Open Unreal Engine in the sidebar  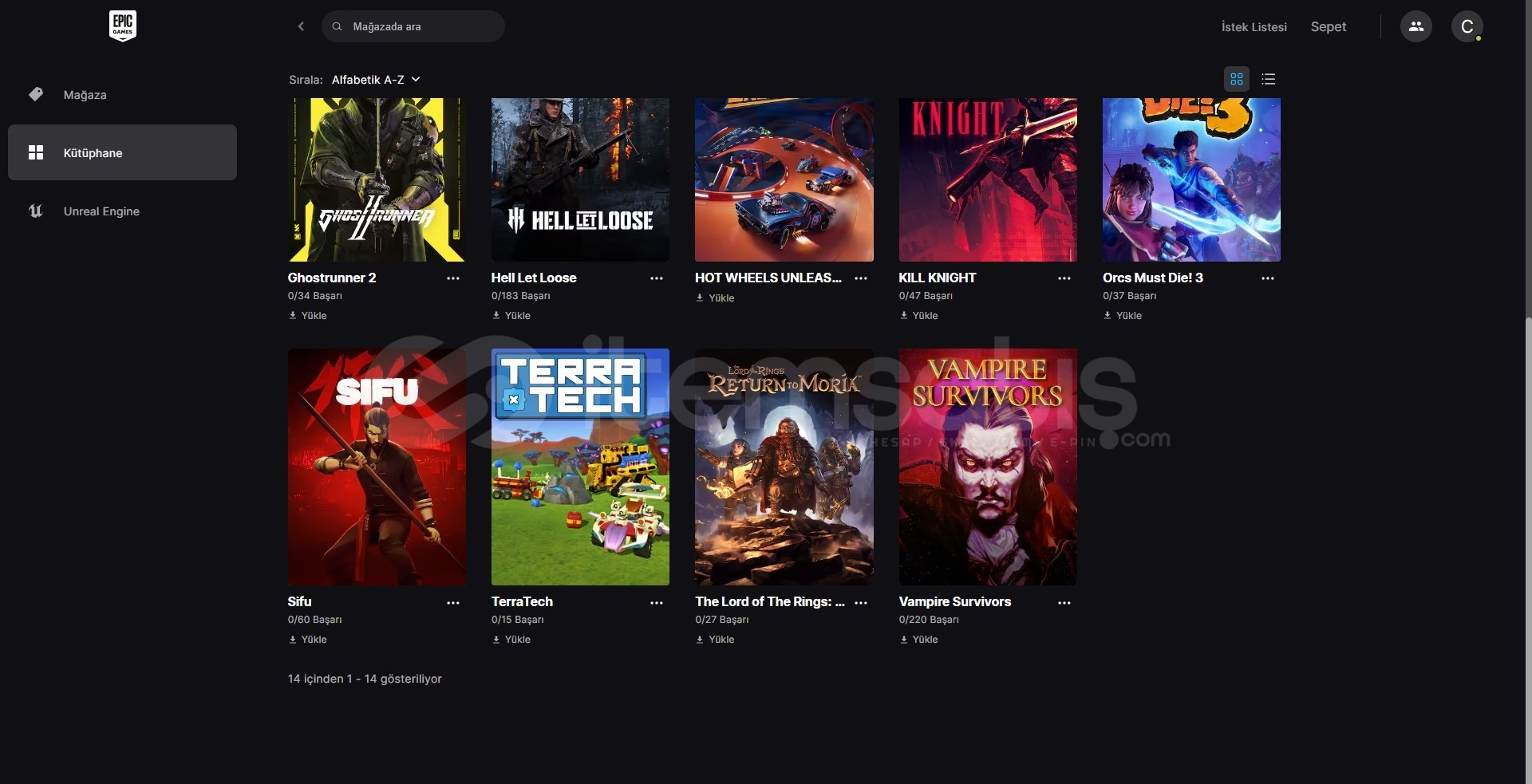tap(122, 211)
